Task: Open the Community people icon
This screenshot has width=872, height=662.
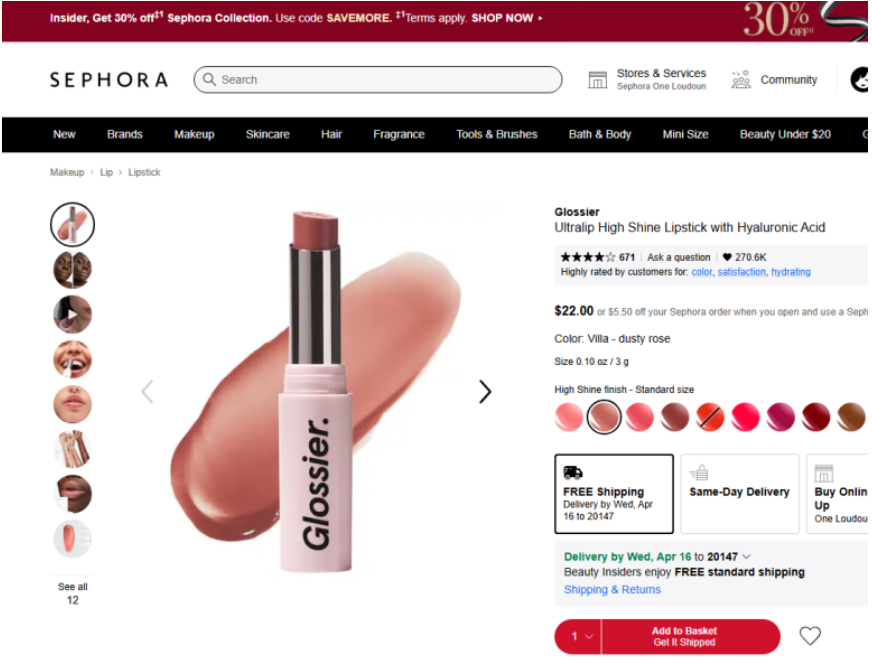Action: (x=741, y=80)
